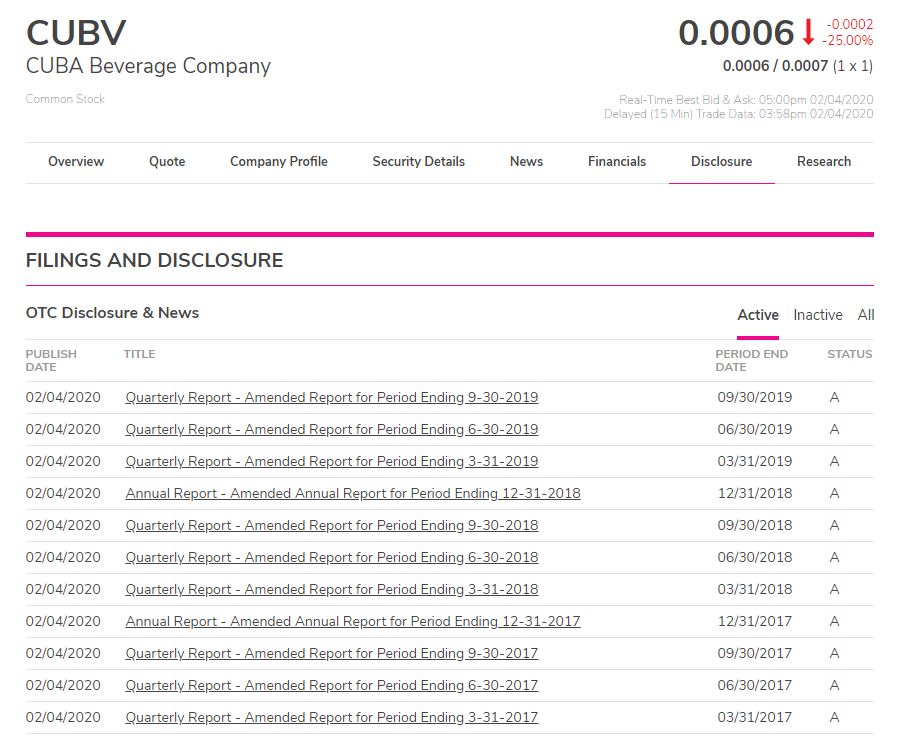Image resolution: width=921 pixels, height=738 pixels.
Task: Select the Disclosure tab
Action: click(721, 162)
